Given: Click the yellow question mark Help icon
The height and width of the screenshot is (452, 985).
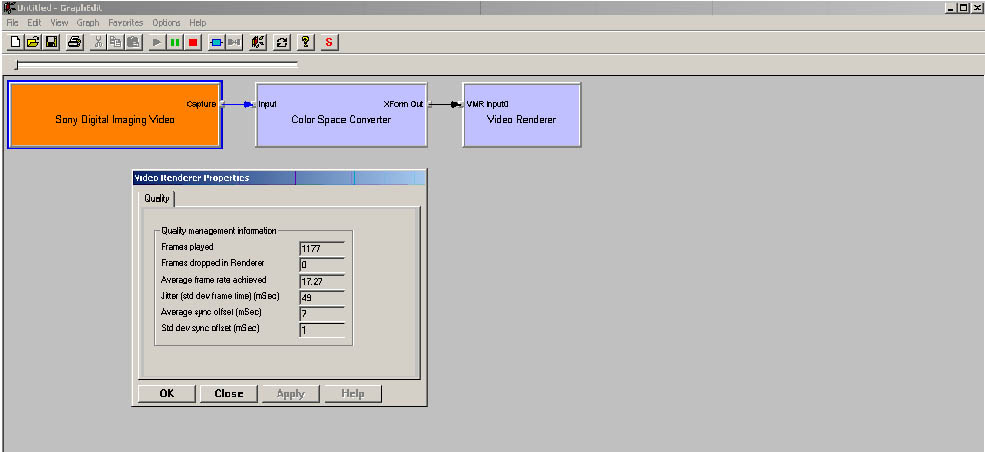Looking at the screenshot, I should click(x=306, y=42).
